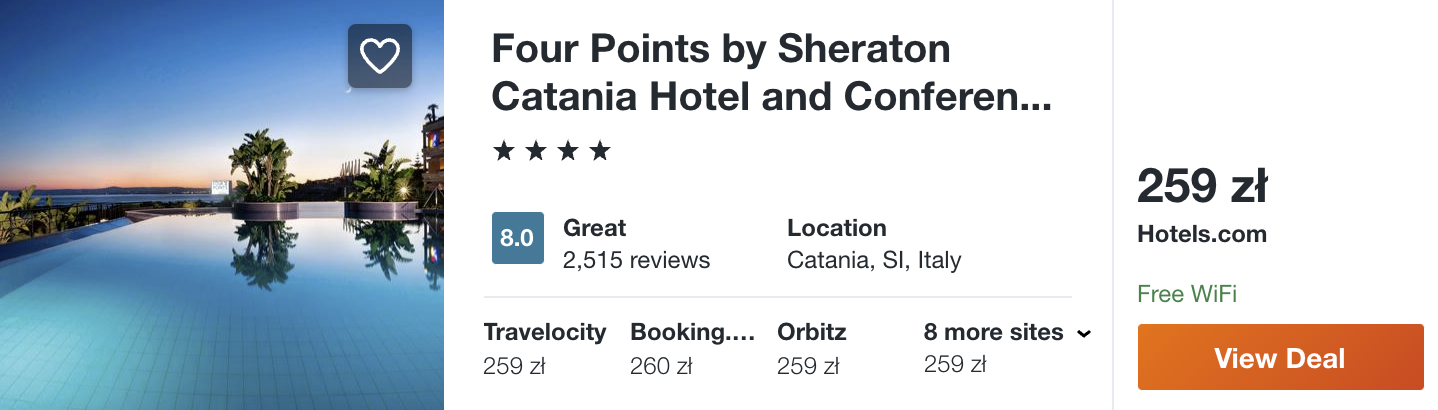Viewport: 1438px width, 410px height.
Task: Save hotel with the heart icon
Action: tap(380, 56)
